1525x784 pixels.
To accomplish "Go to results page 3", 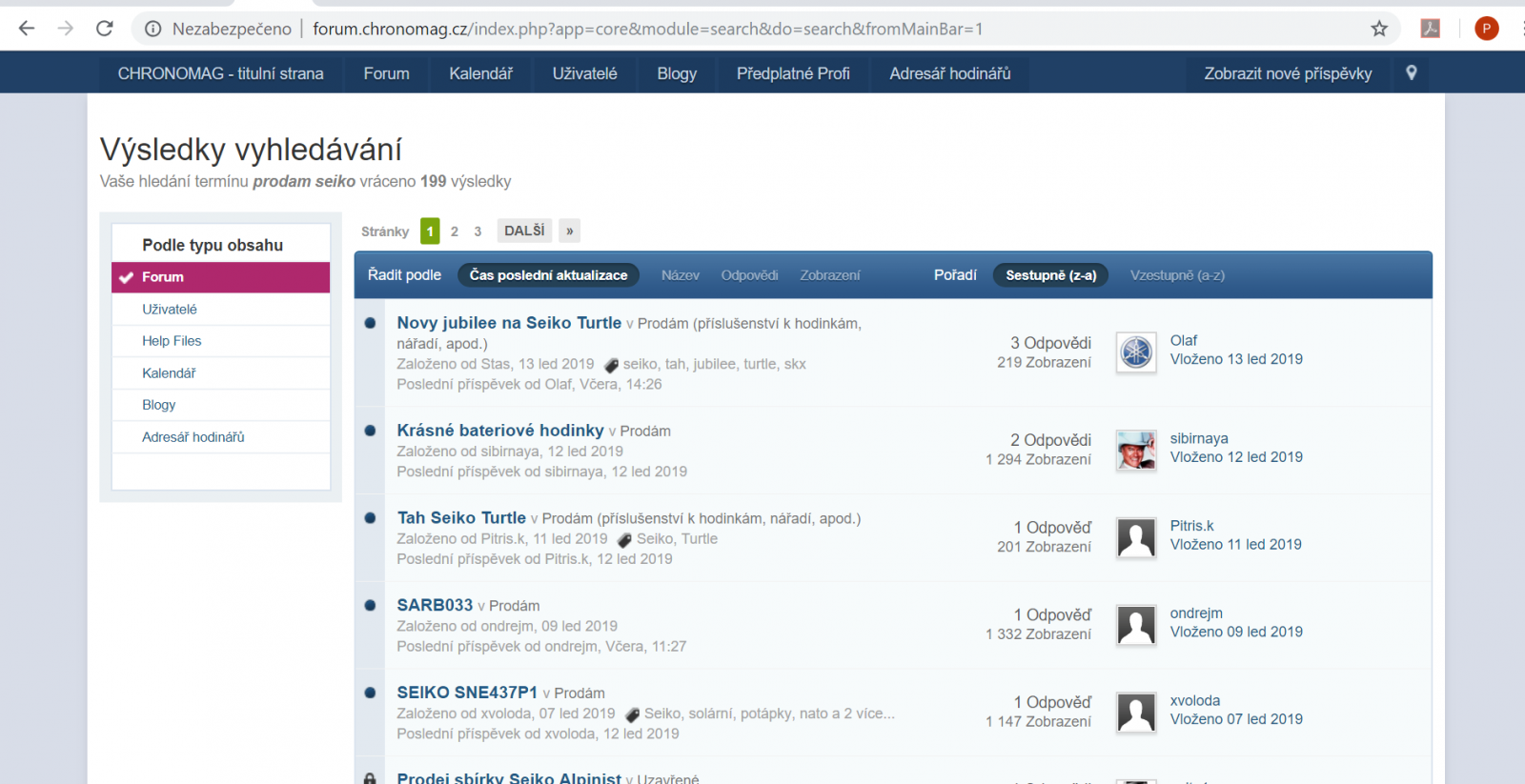I will pyautogui.click(x=478, y=231).
